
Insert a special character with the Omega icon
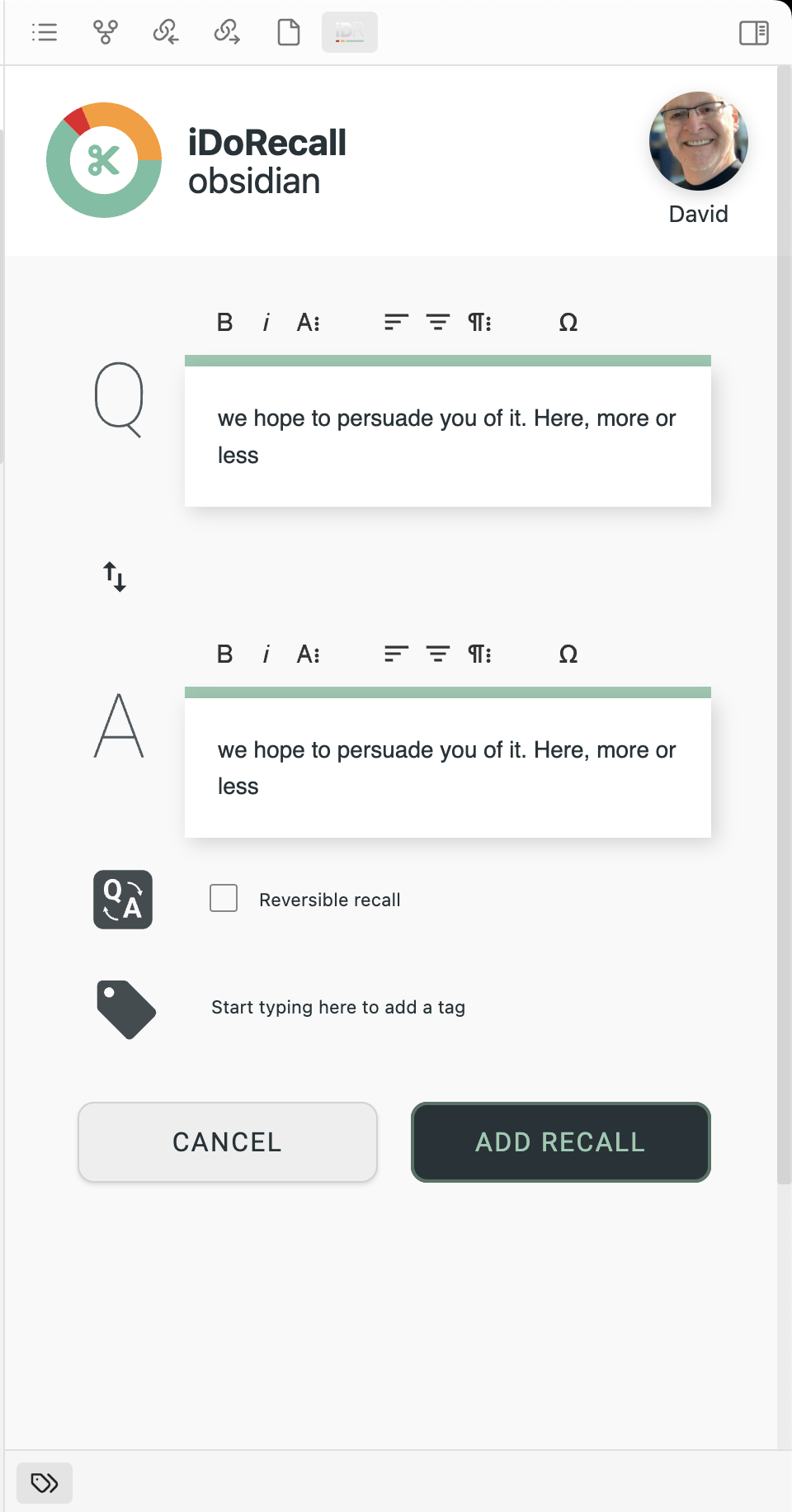coord(568,323)
